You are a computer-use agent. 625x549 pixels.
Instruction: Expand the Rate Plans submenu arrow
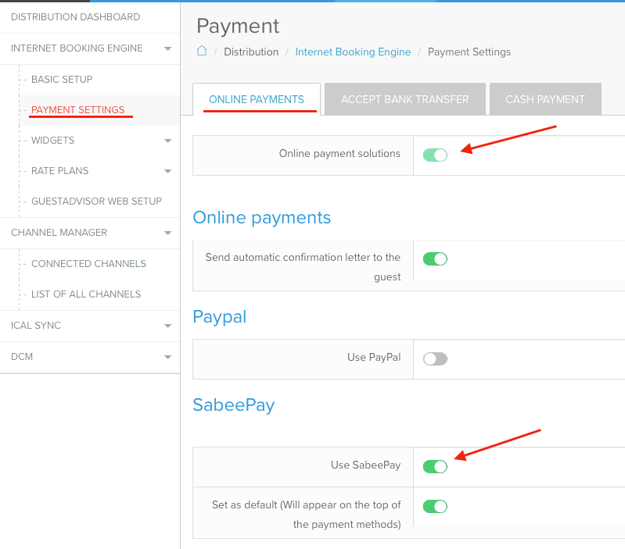[x=167, y=171]
